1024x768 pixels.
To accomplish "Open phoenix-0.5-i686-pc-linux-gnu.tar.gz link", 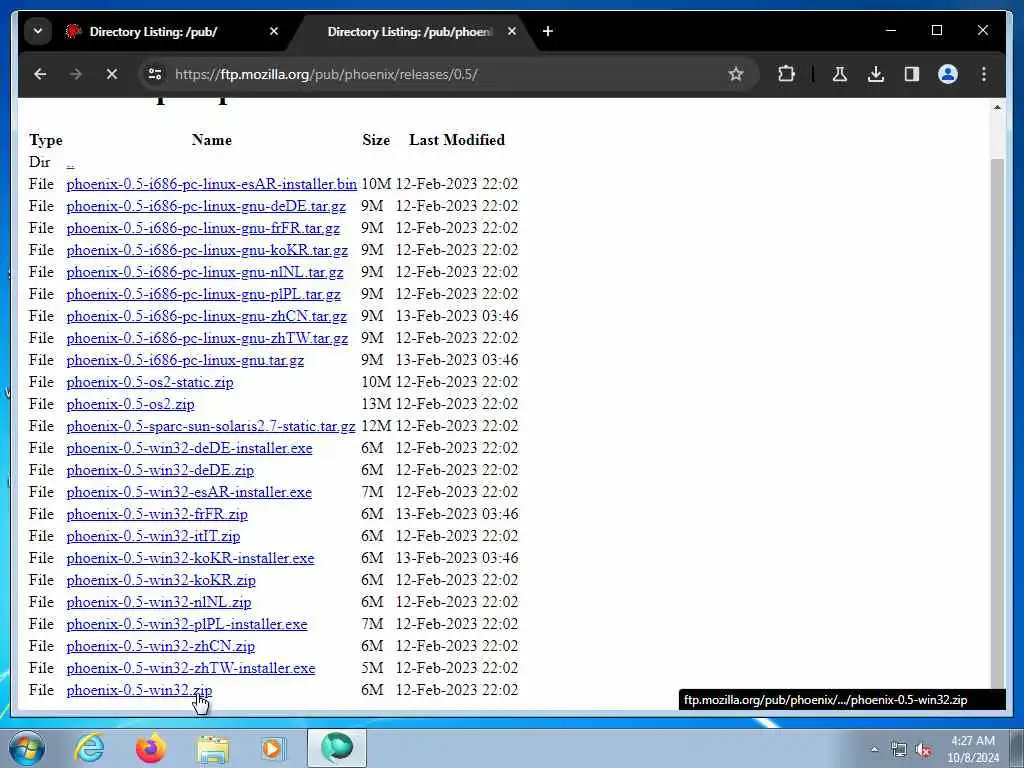I will tap(185, 360).
